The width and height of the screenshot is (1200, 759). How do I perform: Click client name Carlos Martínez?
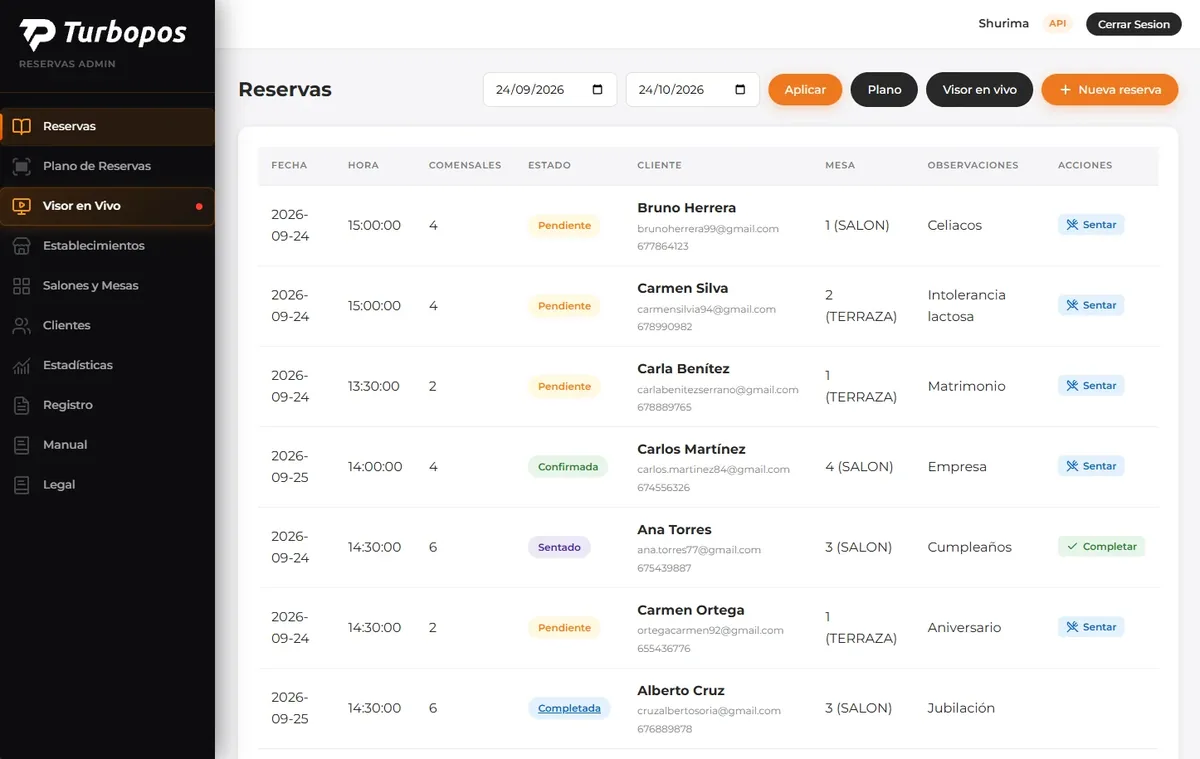(691, 449)
